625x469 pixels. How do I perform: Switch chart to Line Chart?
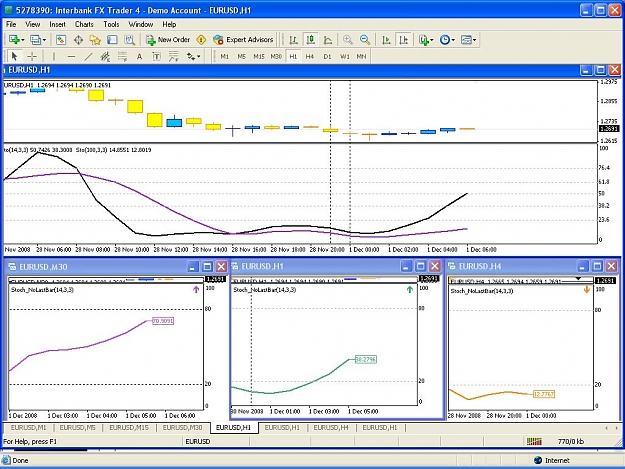[x=328, y=39]
